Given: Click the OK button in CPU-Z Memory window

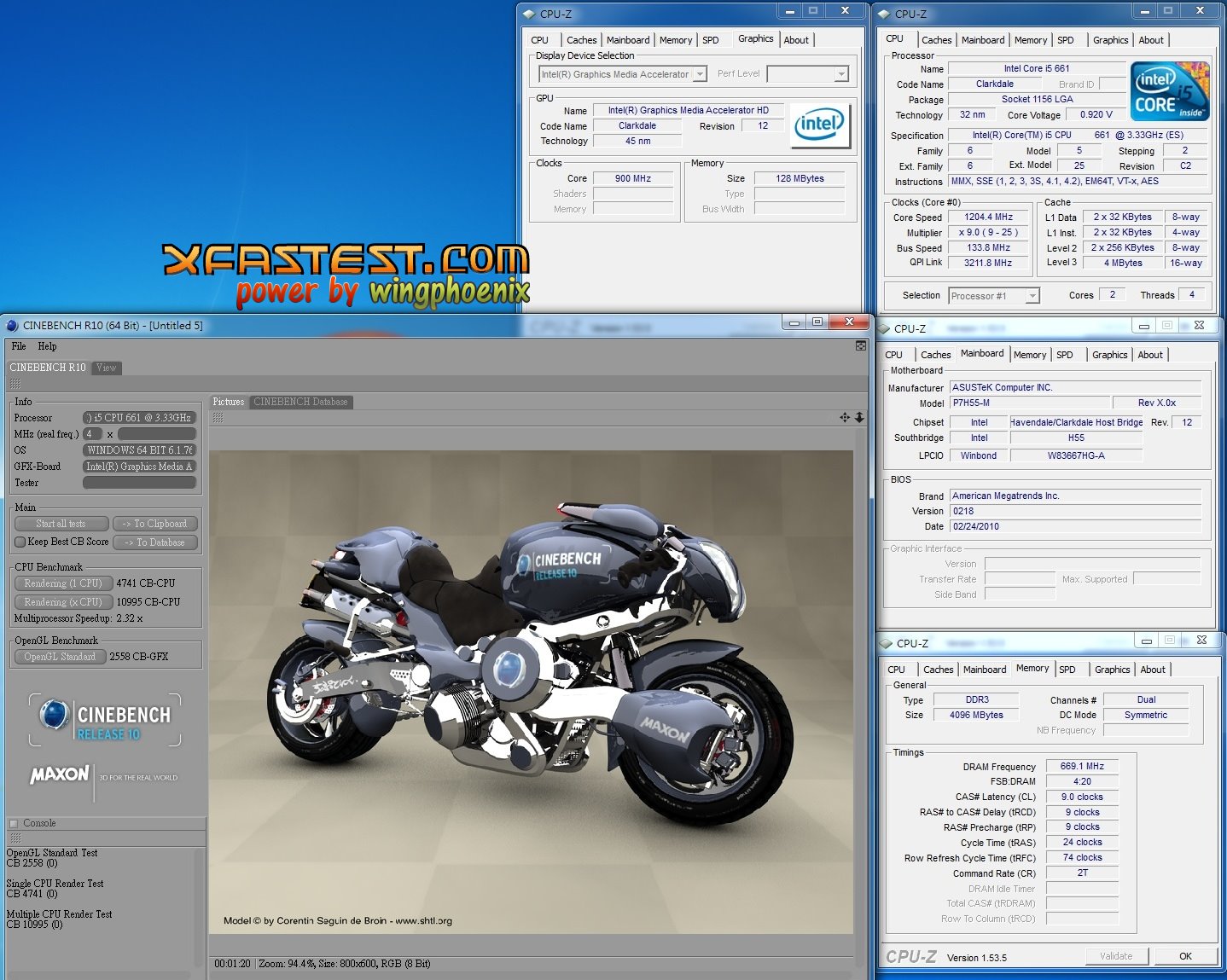Looking at the screenshot, I should point(1186,956).
